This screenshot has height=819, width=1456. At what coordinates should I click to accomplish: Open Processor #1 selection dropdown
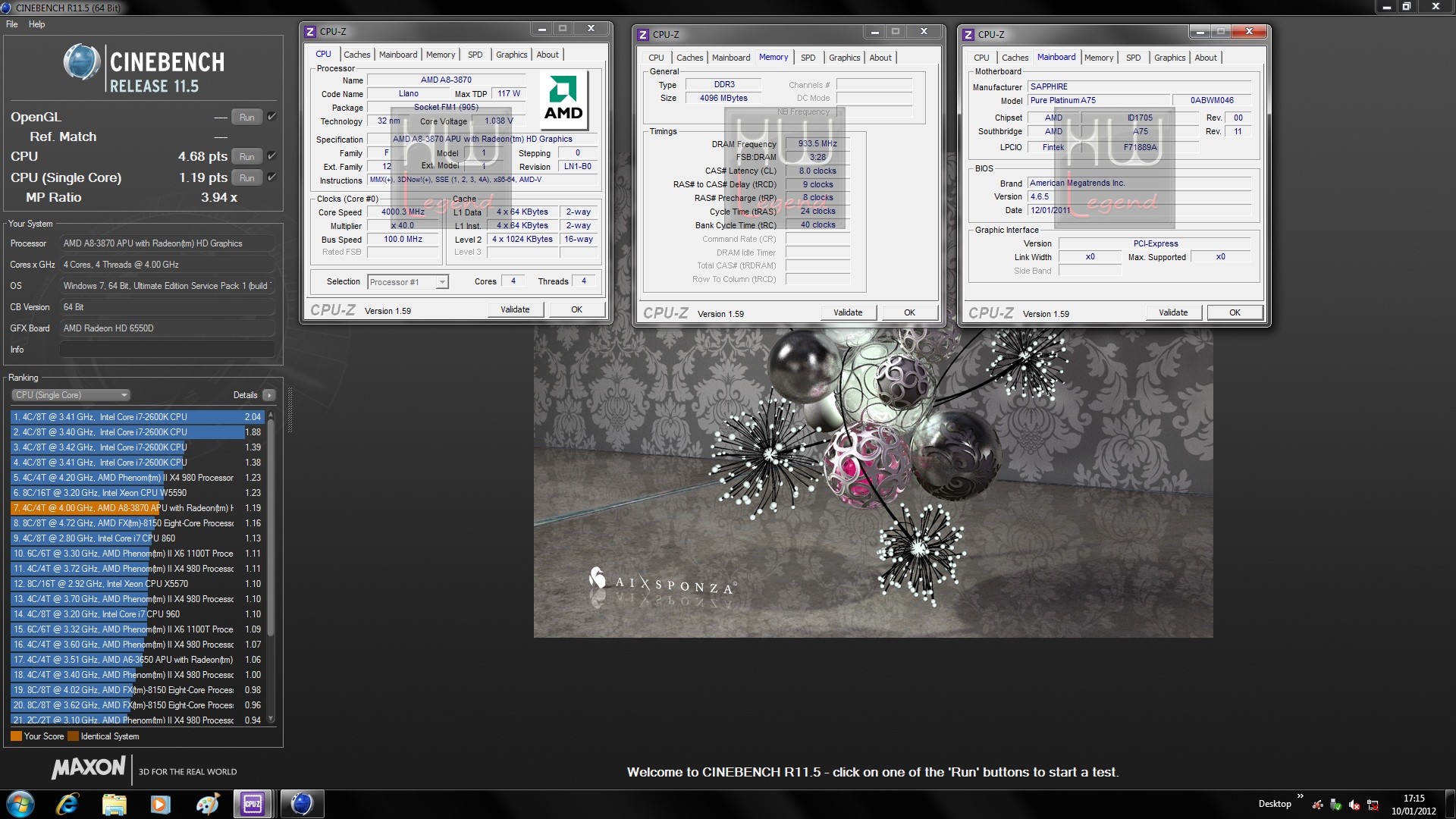(x=408, y=282)
